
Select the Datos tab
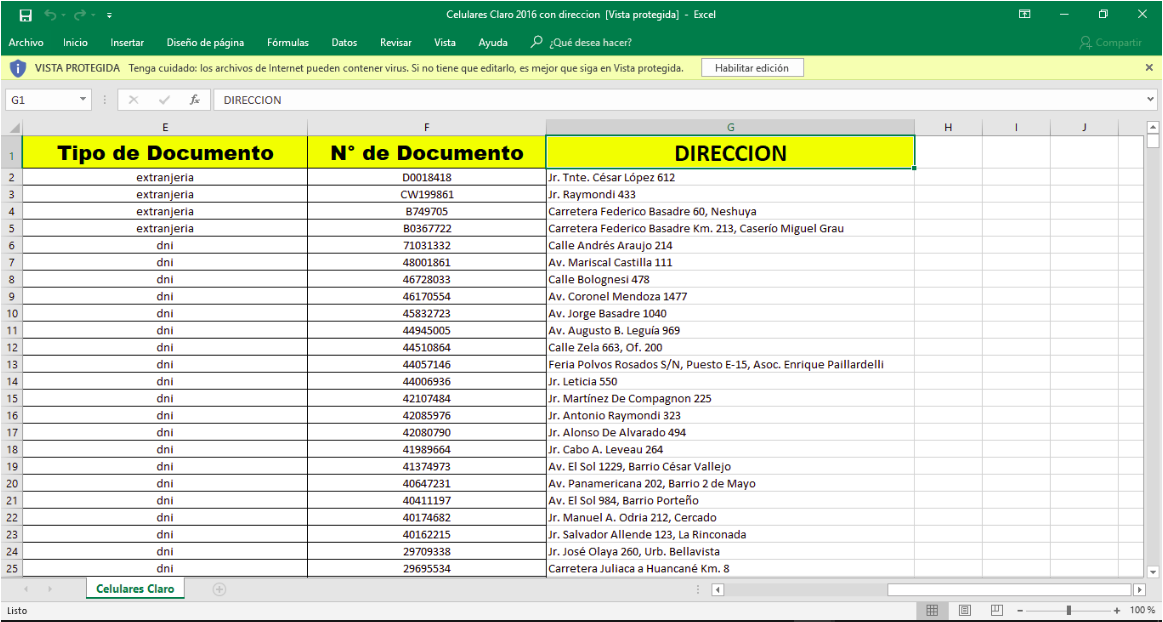tap(344, 43)
